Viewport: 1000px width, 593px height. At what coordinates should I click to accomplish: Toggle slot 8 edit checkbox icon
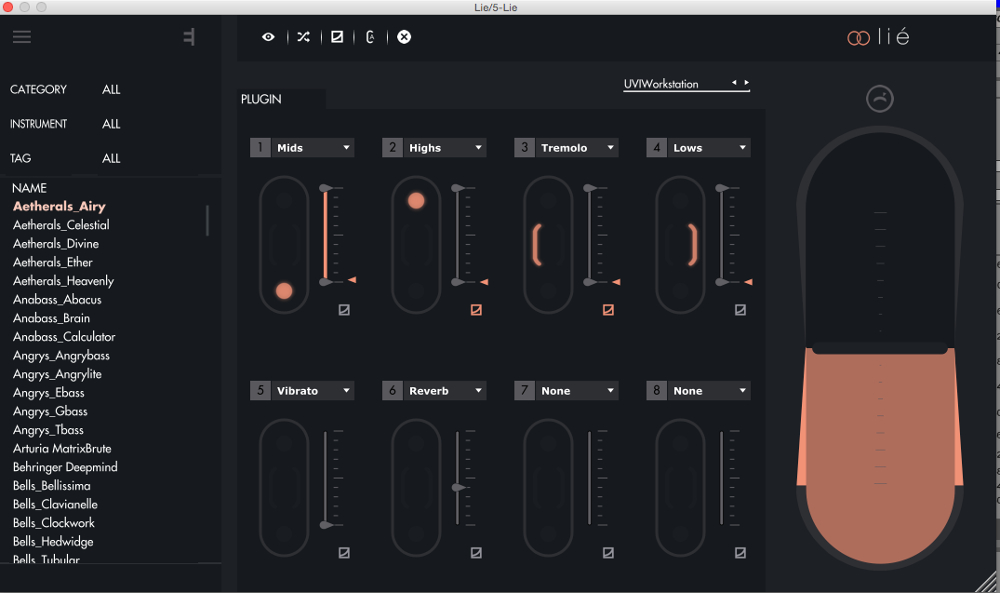pos(740,553)
